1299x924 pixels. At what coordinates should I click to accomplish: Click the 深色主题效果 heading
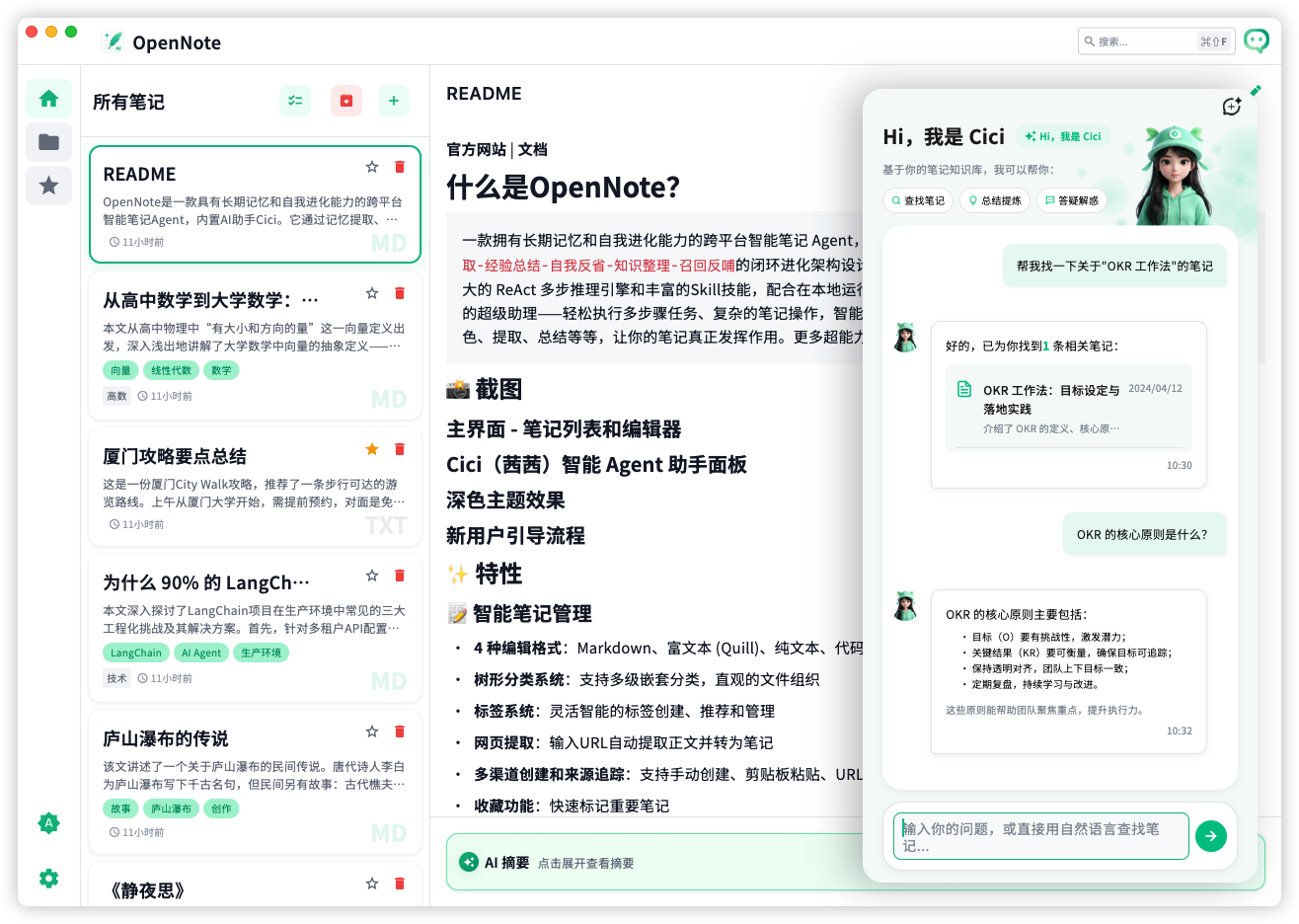coord(505,500)
